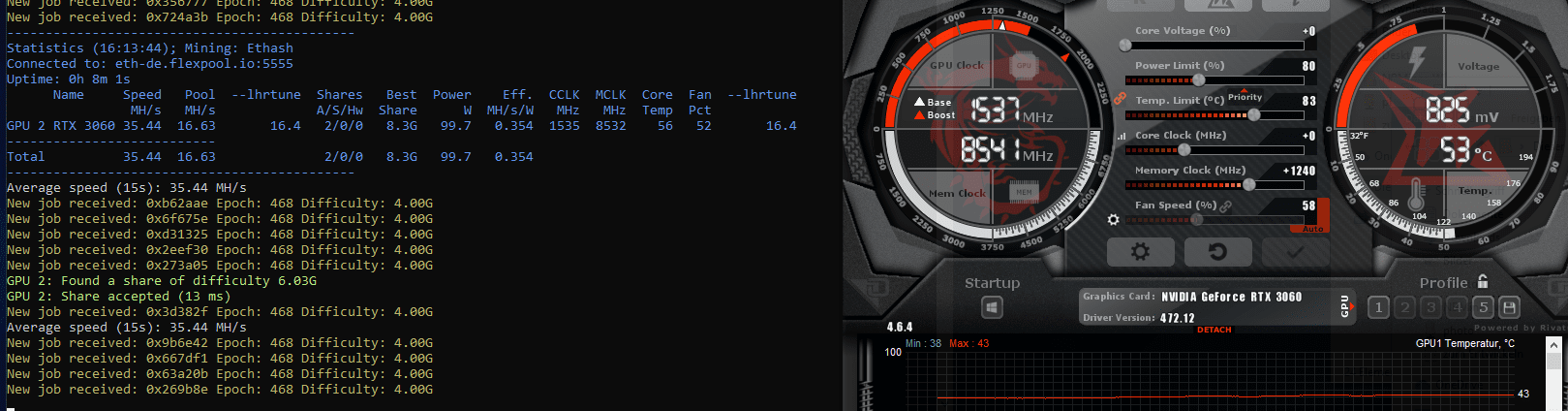Select profile slot 4
Screen dimensions: 1568x411
(1457, 307)
